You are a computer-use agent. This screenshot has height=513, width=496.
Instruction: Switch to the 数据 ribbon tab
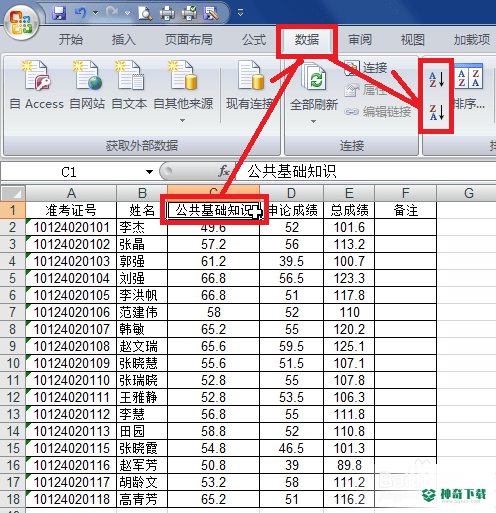[307, 40]
